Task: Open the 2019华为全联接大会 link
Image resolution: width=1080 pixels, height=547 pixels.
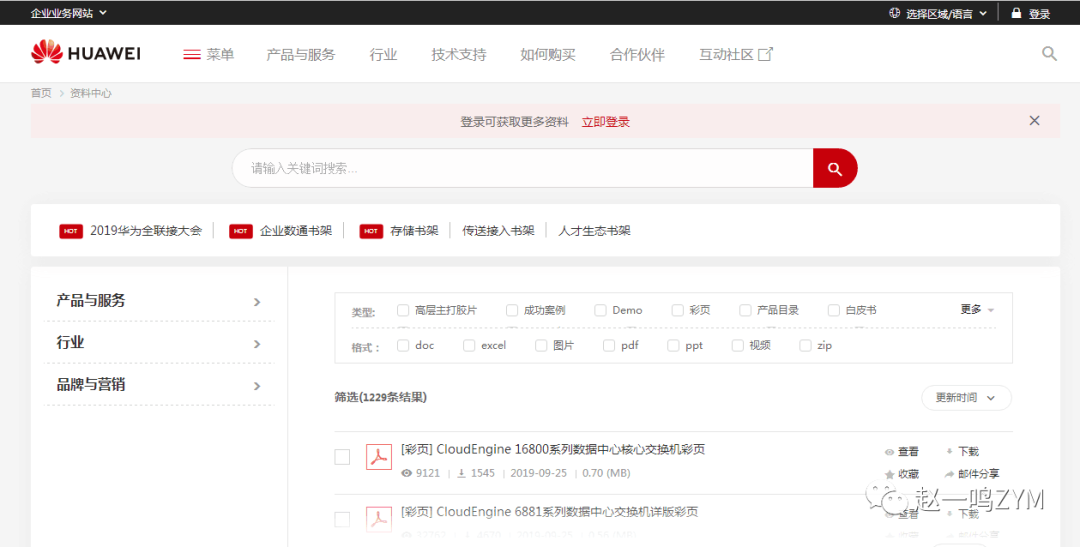Action: click(146, 231)
